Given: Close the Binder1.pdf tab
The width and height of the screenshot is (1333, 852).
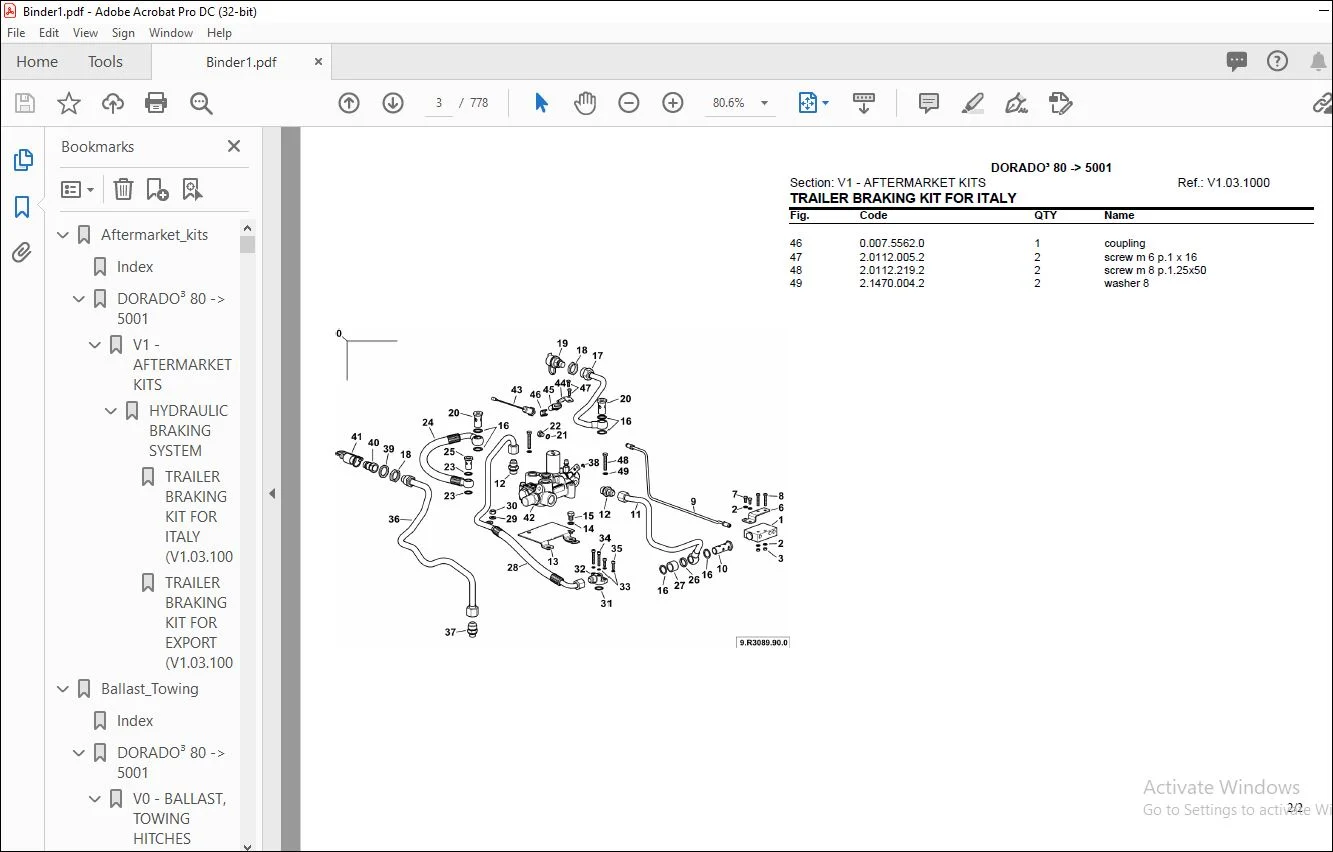Looking at the screenshot, I should [318, 62].
